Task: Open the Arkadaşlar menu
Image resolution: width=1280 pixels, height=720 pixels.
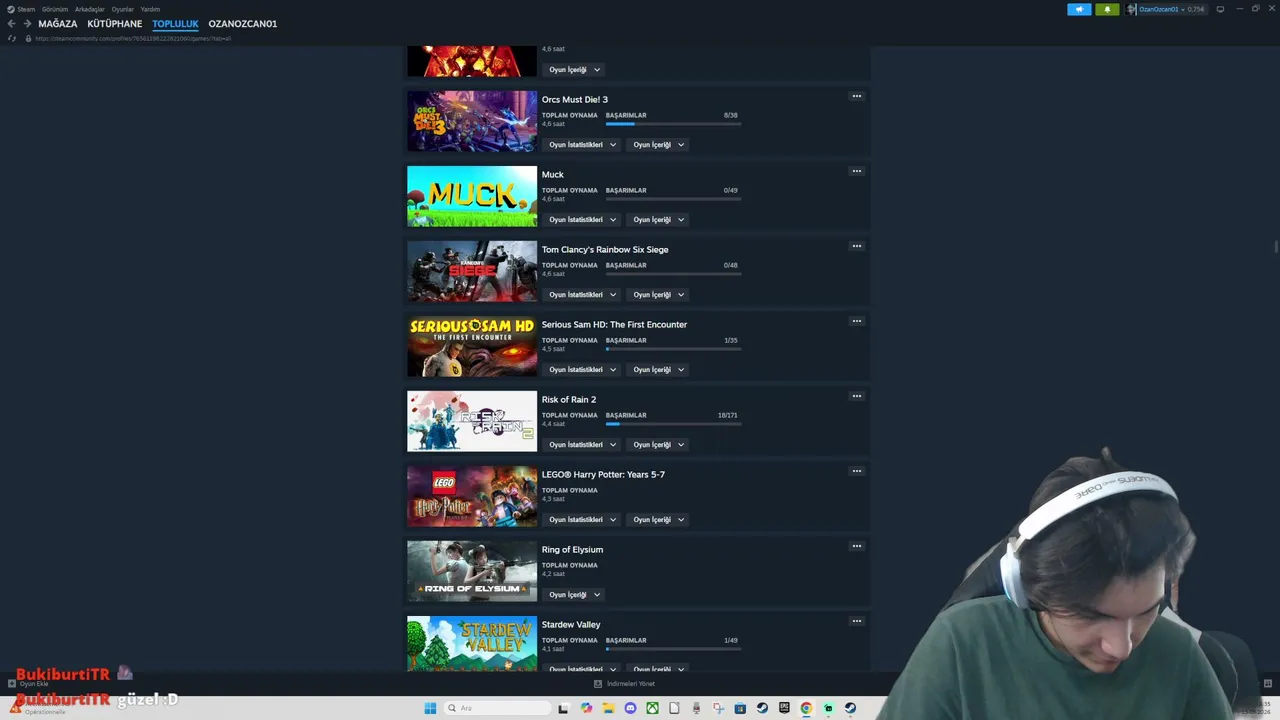Action: point(90,9)
